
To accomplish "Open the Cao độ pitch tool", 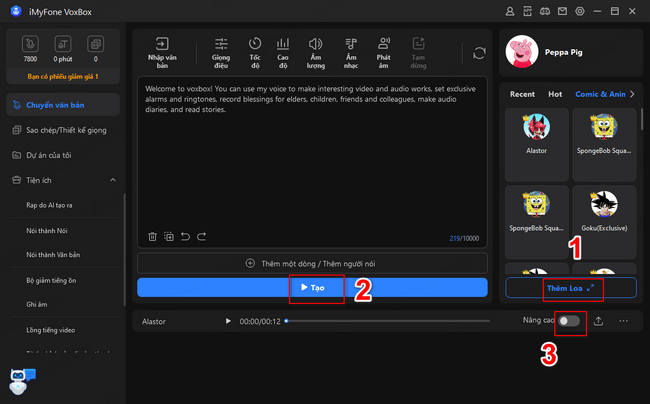I will 283,53.
